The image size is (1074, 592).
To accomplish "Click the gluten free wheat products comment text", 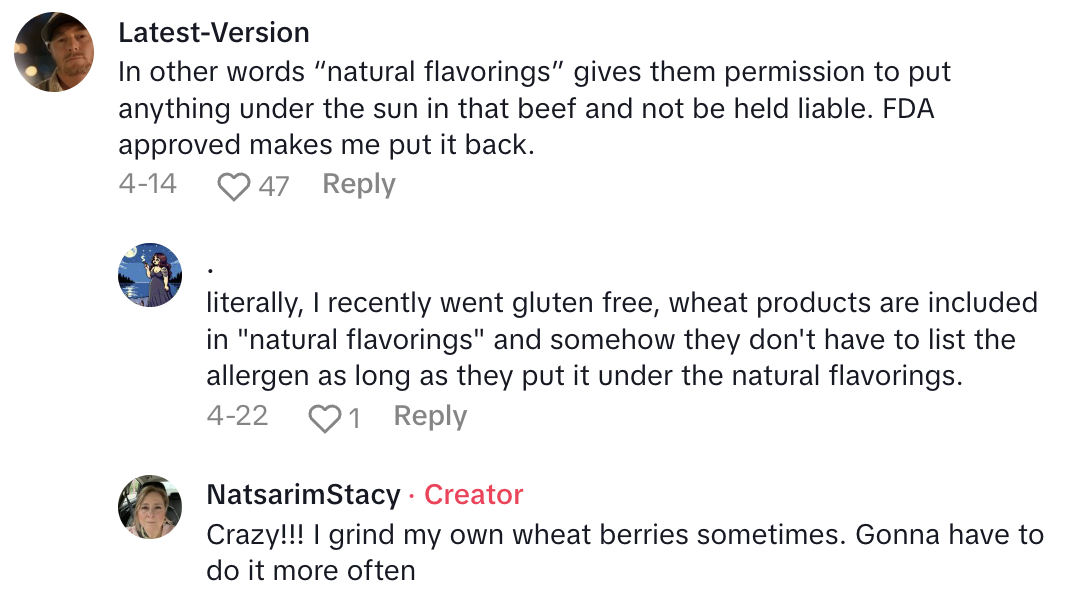I will point(620,340).
